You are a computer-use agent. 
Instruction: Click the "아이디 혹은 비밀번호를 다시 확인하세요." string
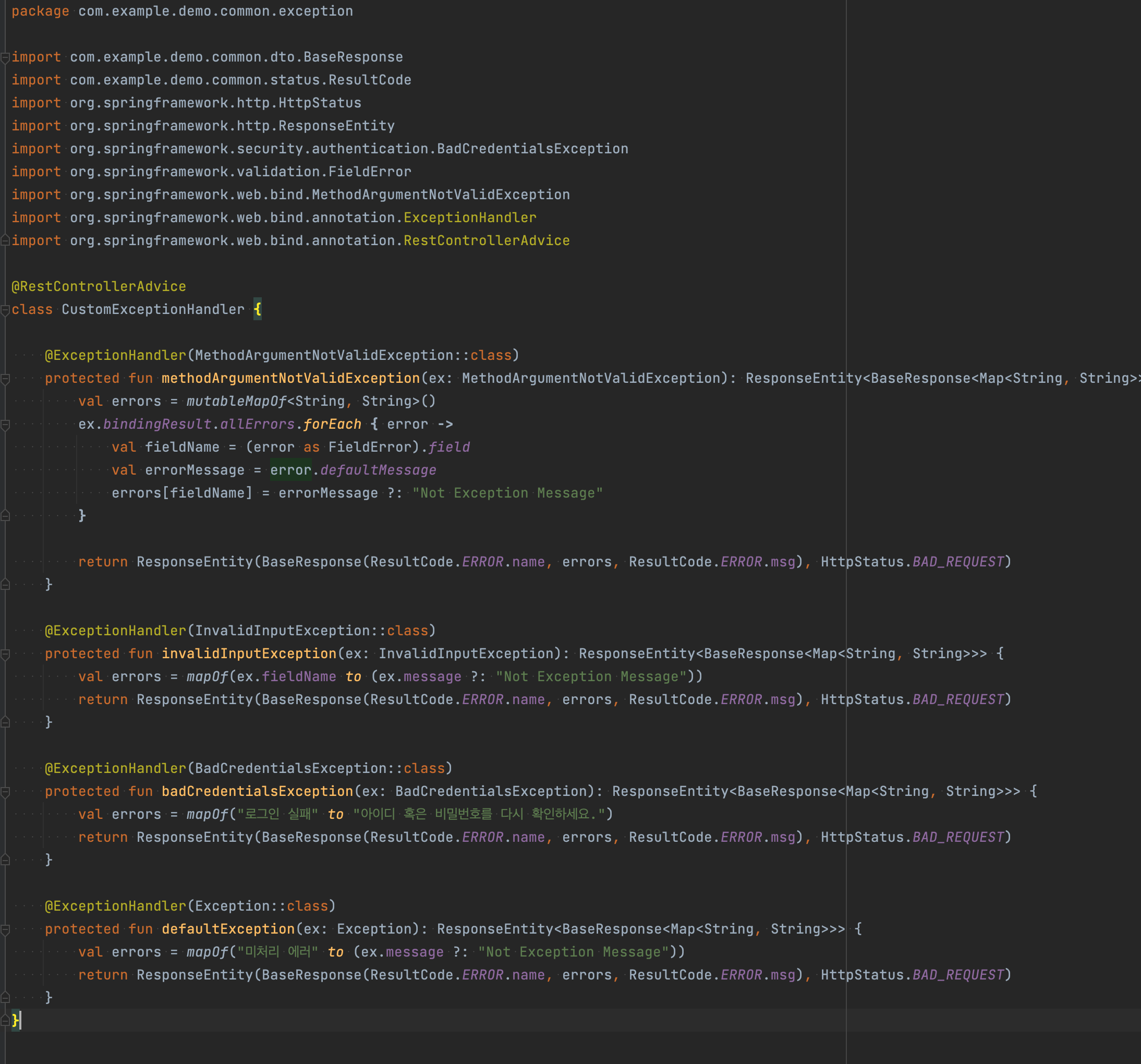[x=479, y=814]
